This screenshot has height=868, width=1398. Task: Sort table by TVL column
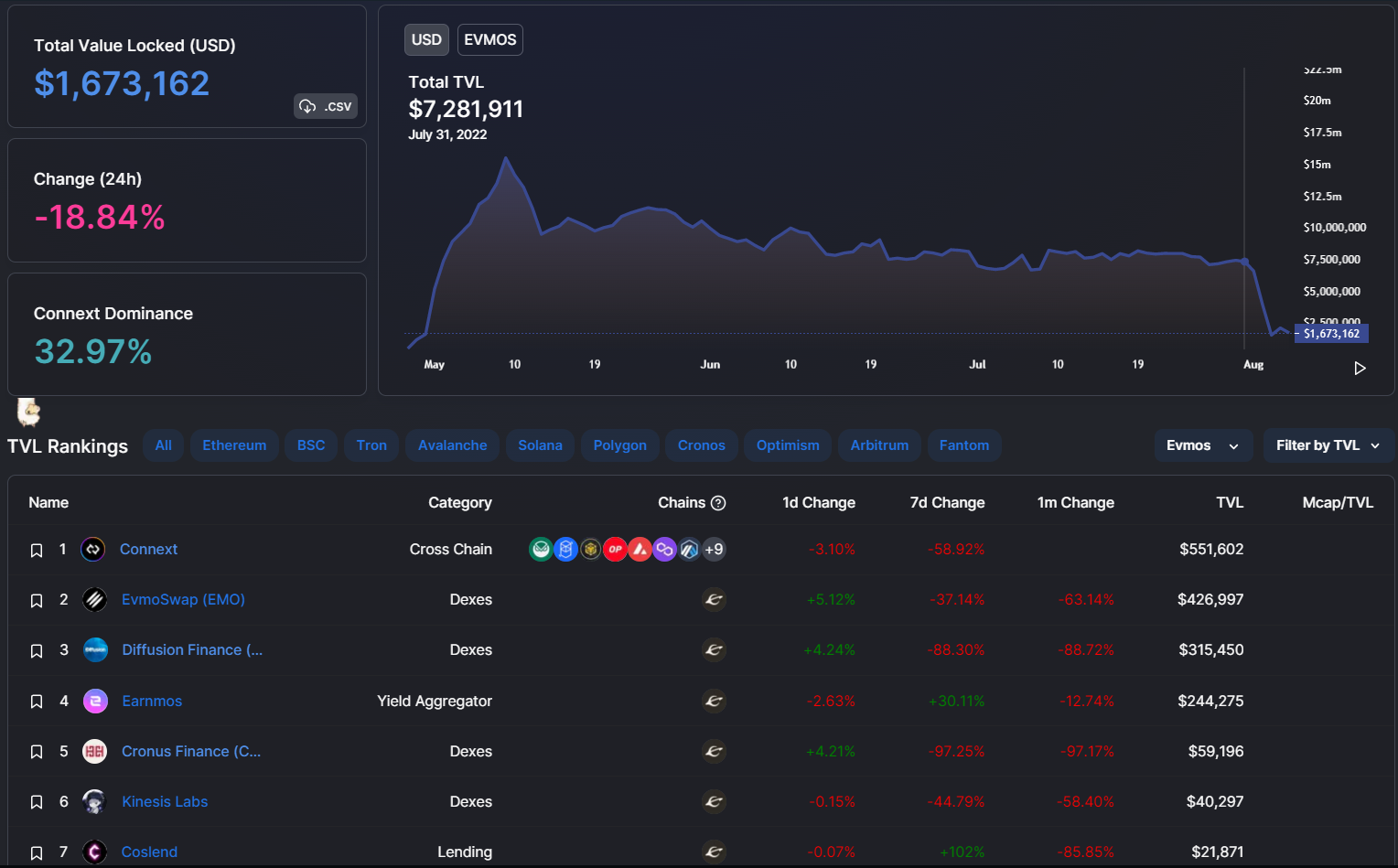point(1230,502)
